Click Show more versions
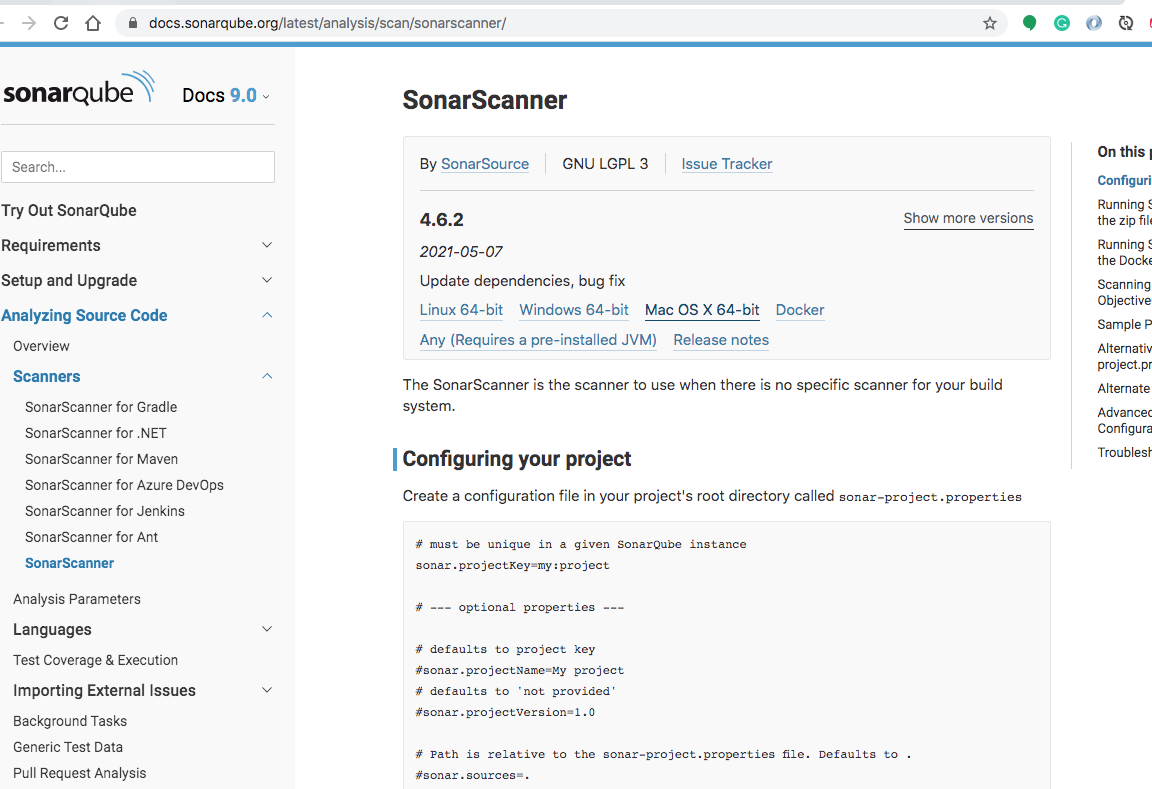The width and height of the screenshot is (1152, 789). (968, 218)
